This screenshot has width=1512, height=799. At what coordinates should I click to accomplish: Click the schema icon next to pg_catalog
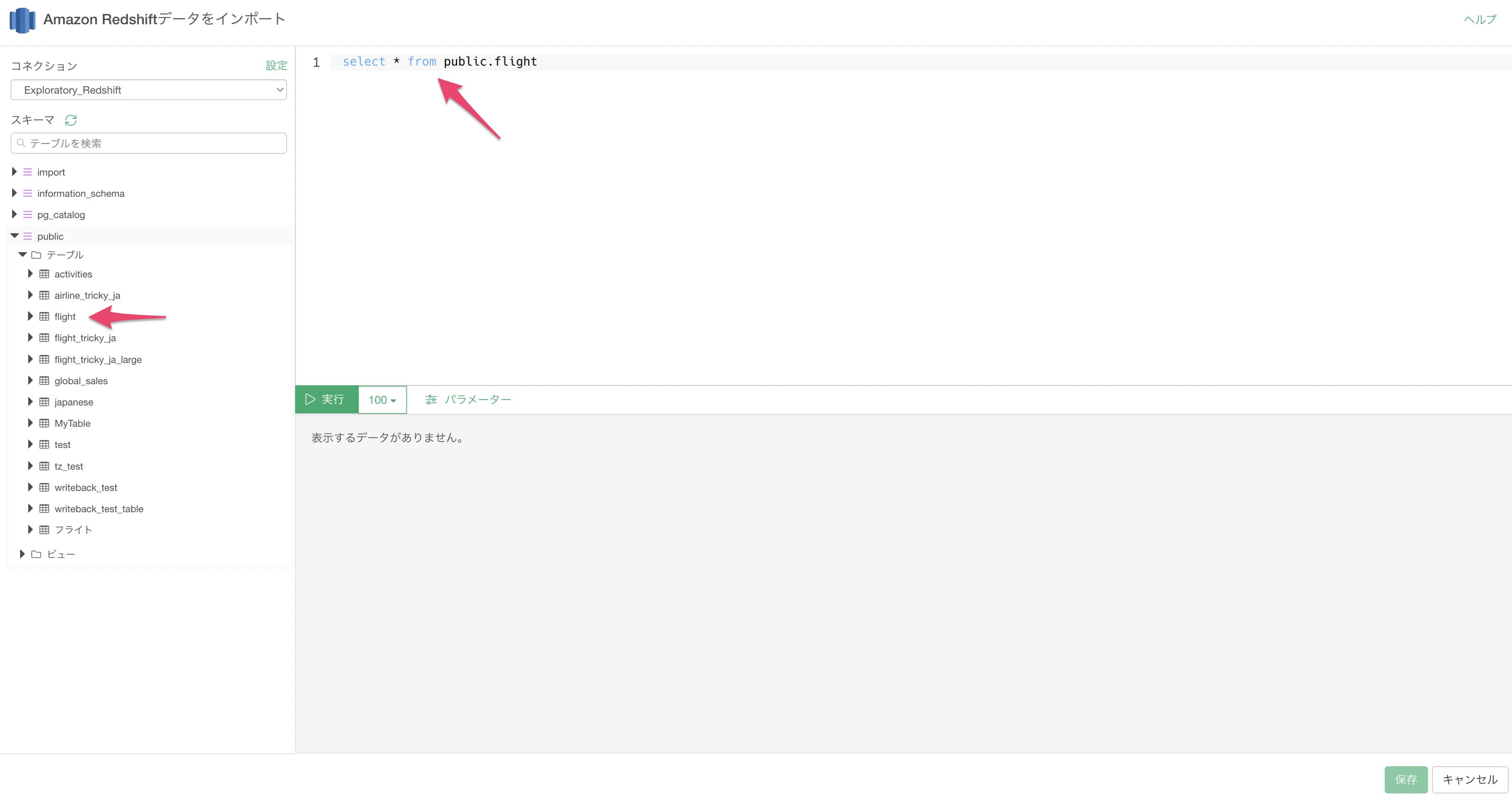coord(27,215)
